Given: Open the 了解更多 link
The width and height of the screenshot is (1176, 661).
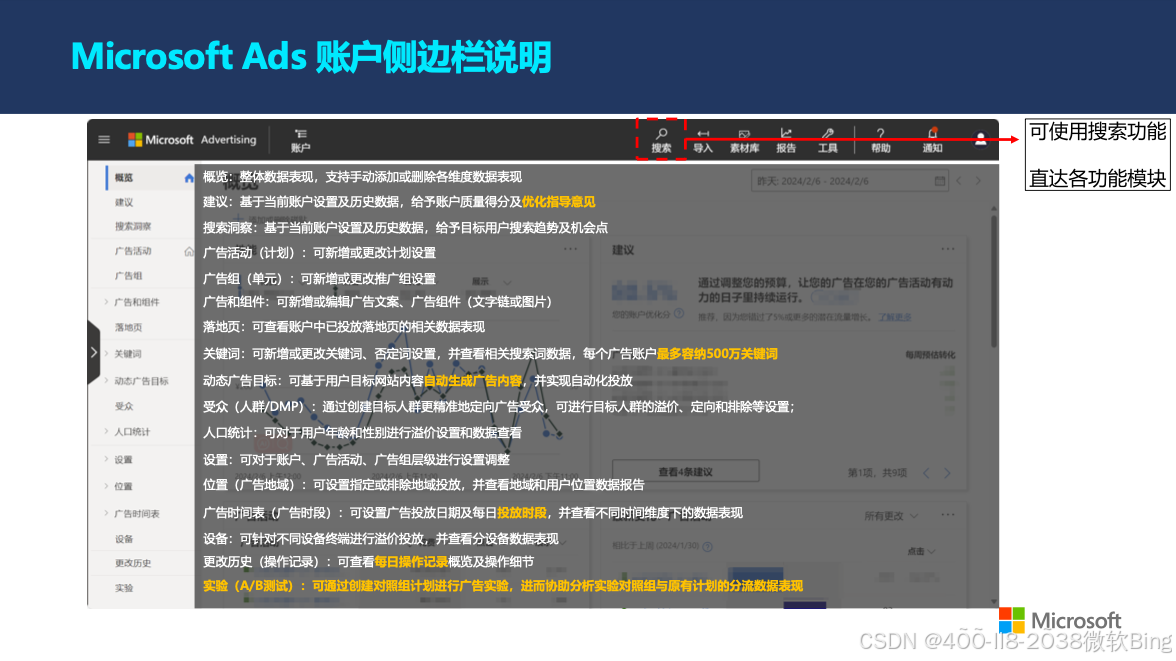Looking at the screenshot, I should (894, 317).
